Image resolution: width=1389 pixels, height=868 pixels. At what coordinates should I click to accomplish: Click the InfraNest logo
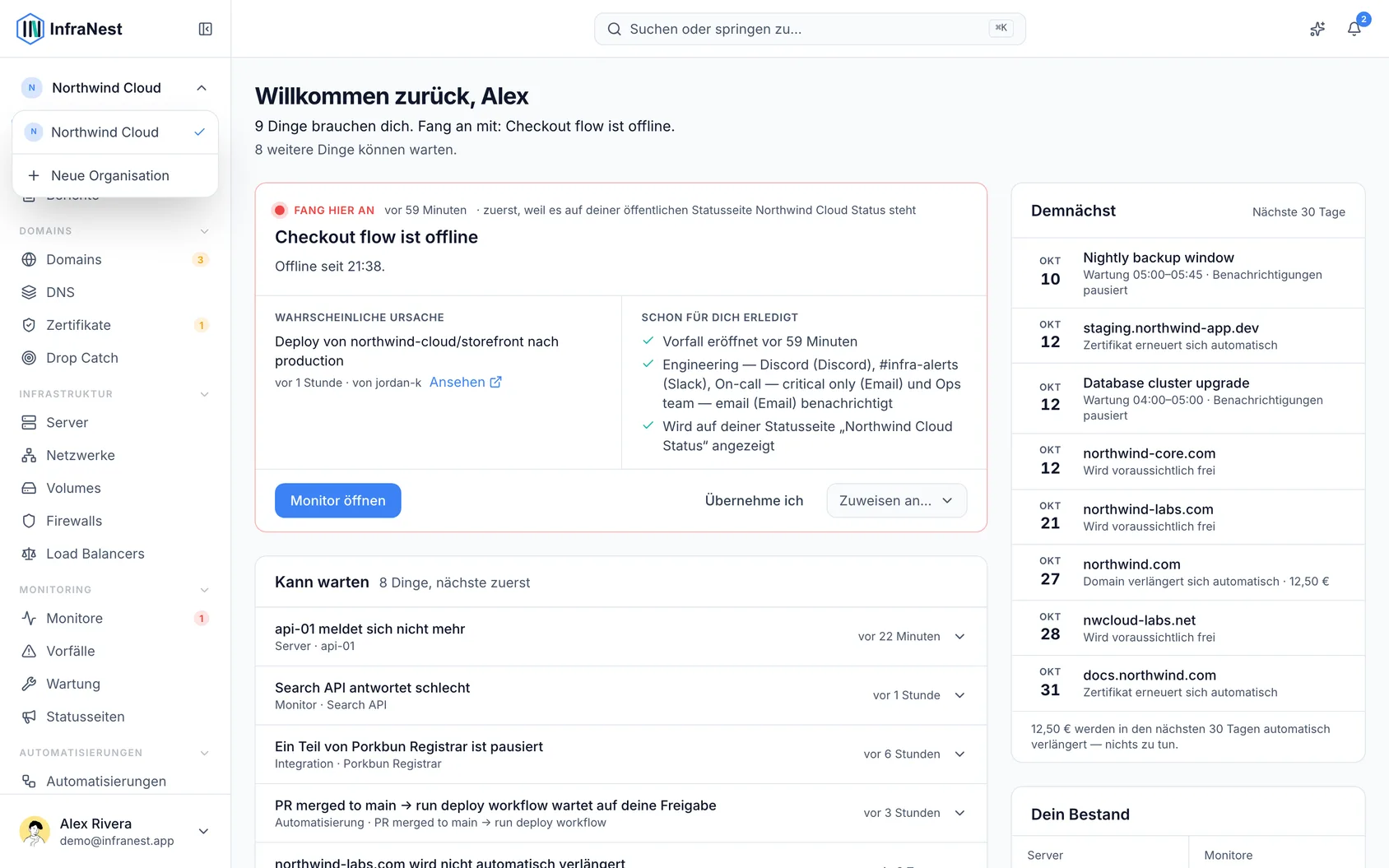coord(69,29)
